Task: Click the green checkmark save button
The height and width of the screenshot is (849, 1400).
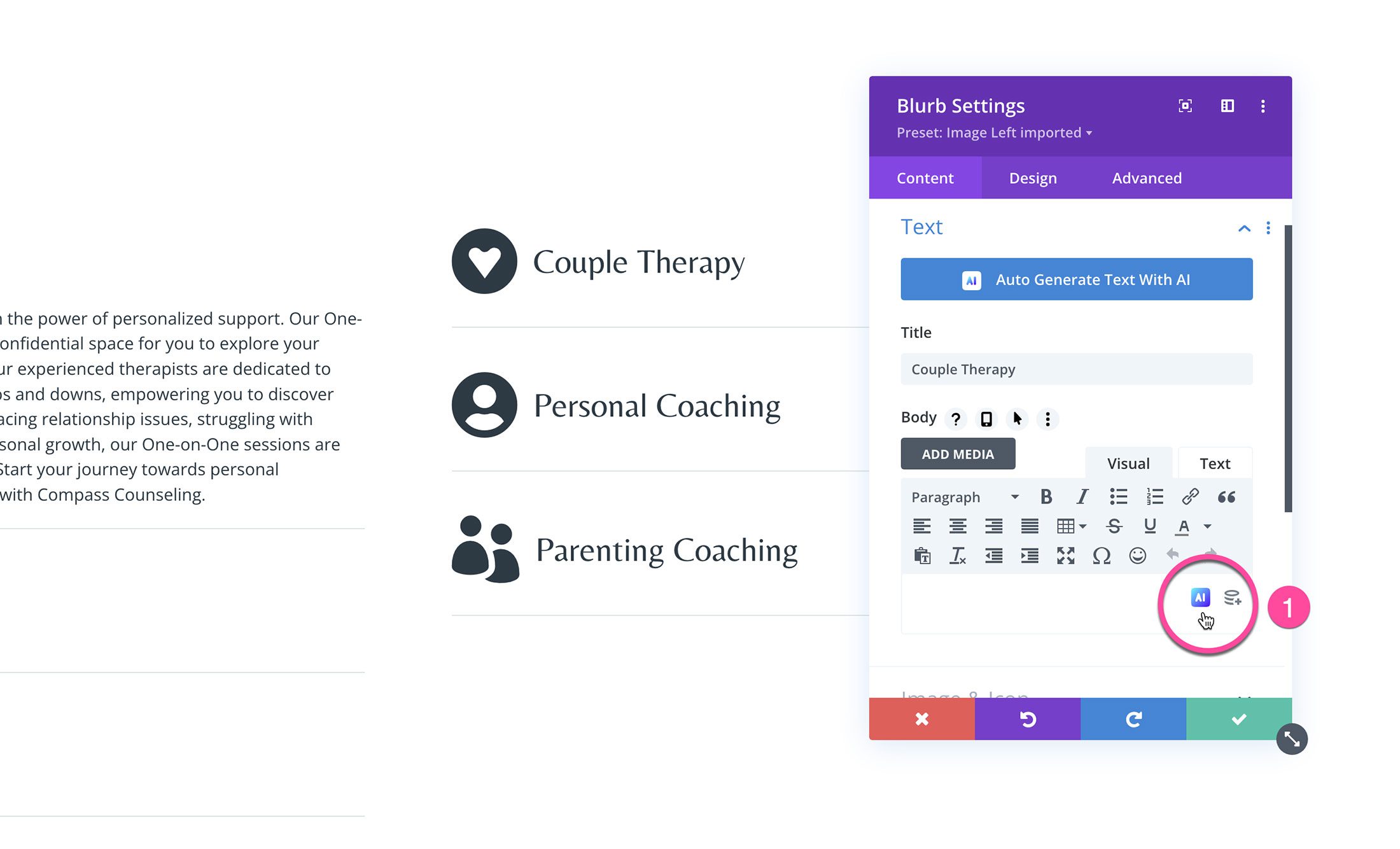Action: (1238, 718)
